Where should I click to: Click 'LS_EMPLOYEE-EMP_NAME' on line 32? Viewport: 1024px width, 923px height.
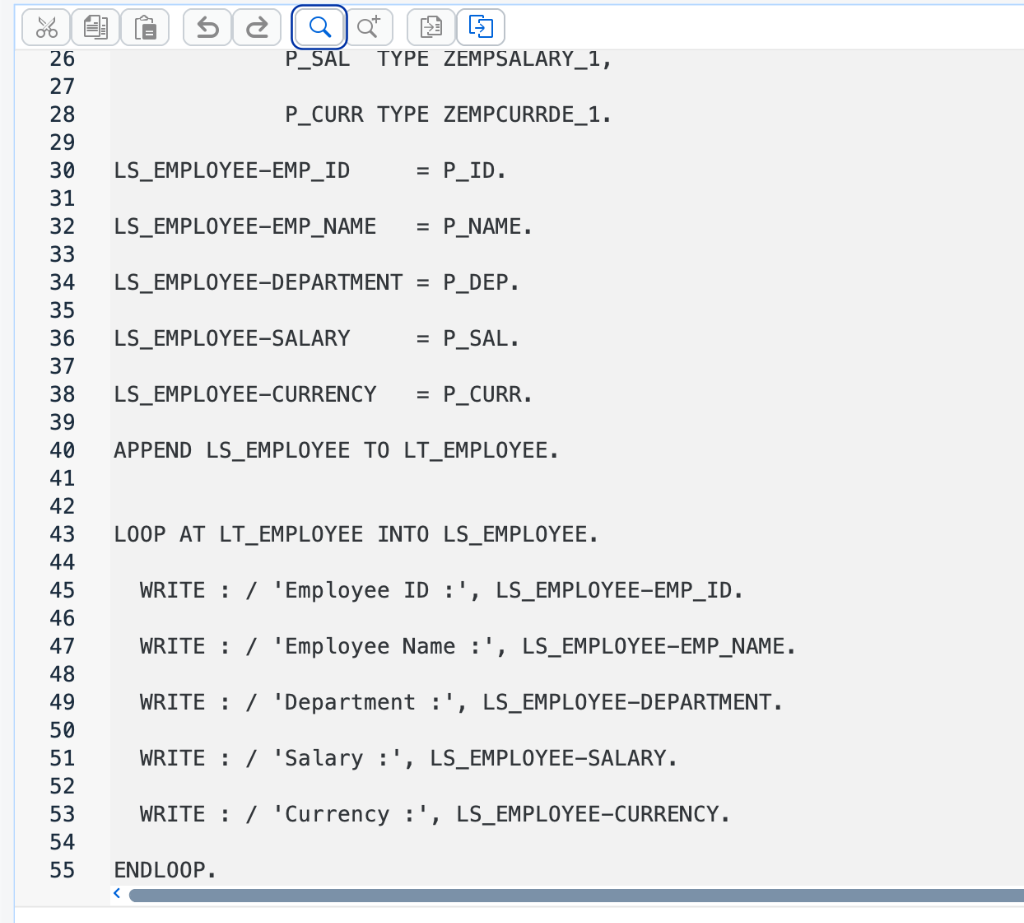[x=245, y=227]
